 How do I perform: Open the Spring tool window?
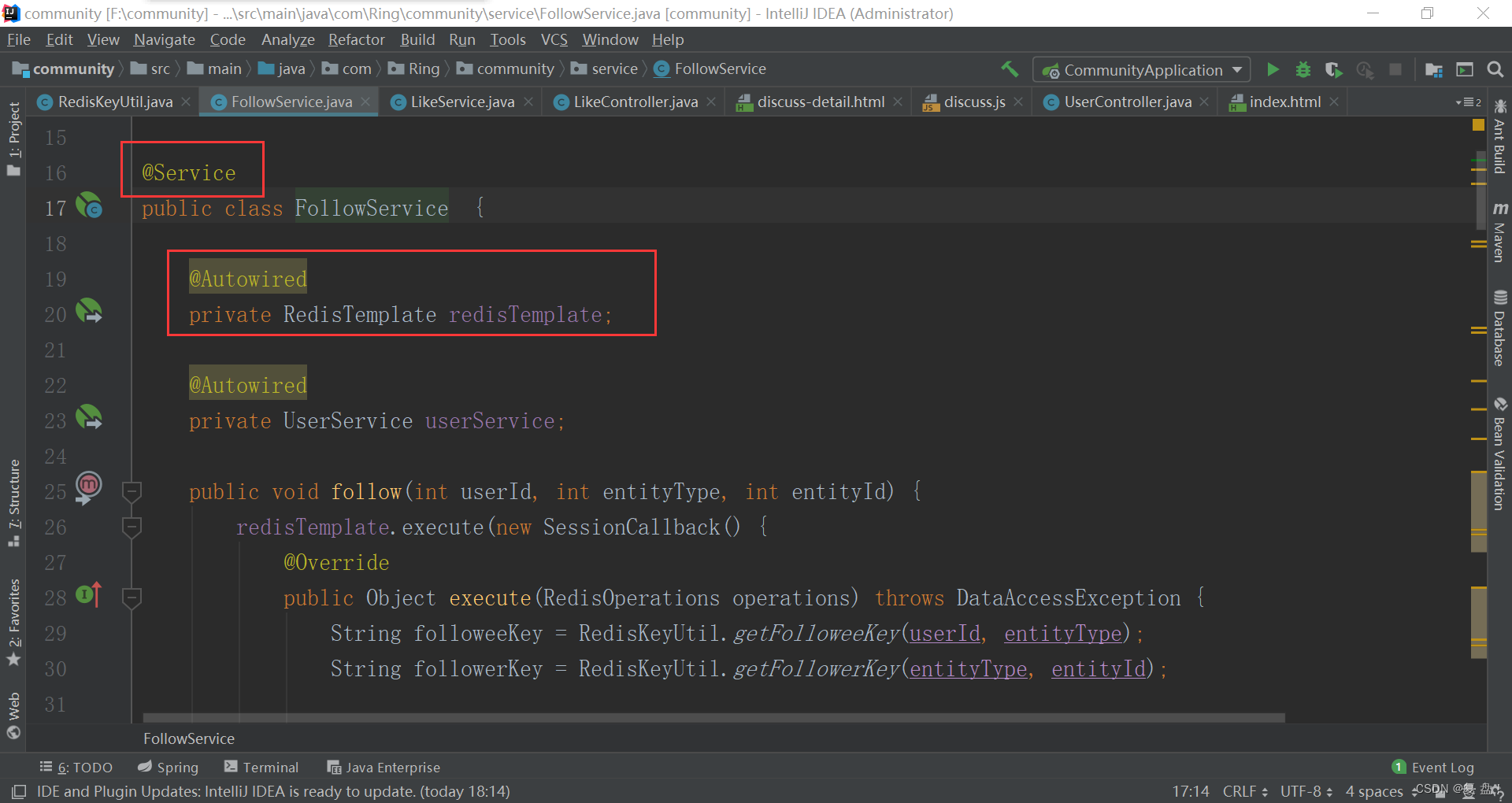pos(168,767)
